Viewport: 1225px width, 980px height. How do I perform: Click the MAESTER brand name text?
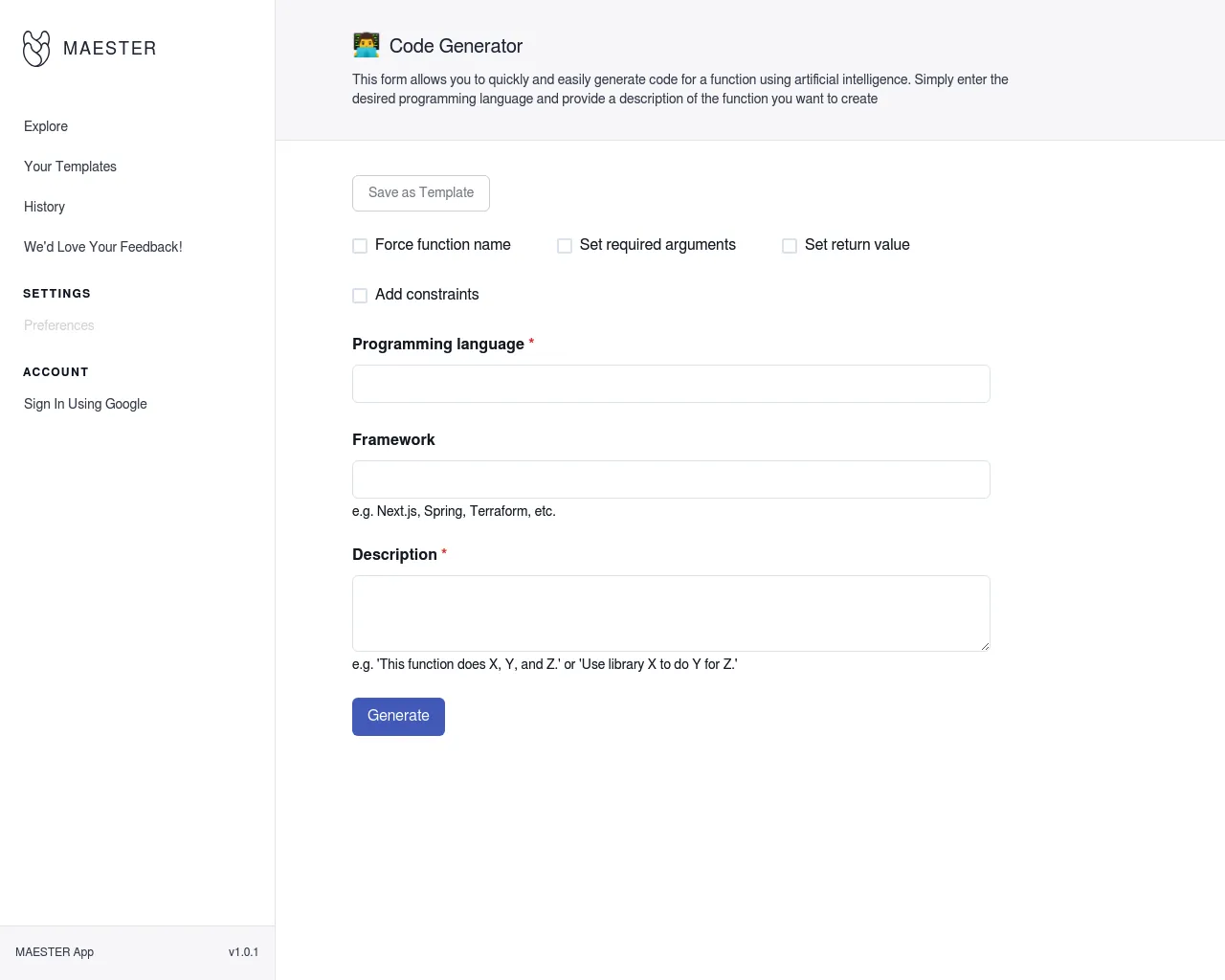[x=109, y=49]
